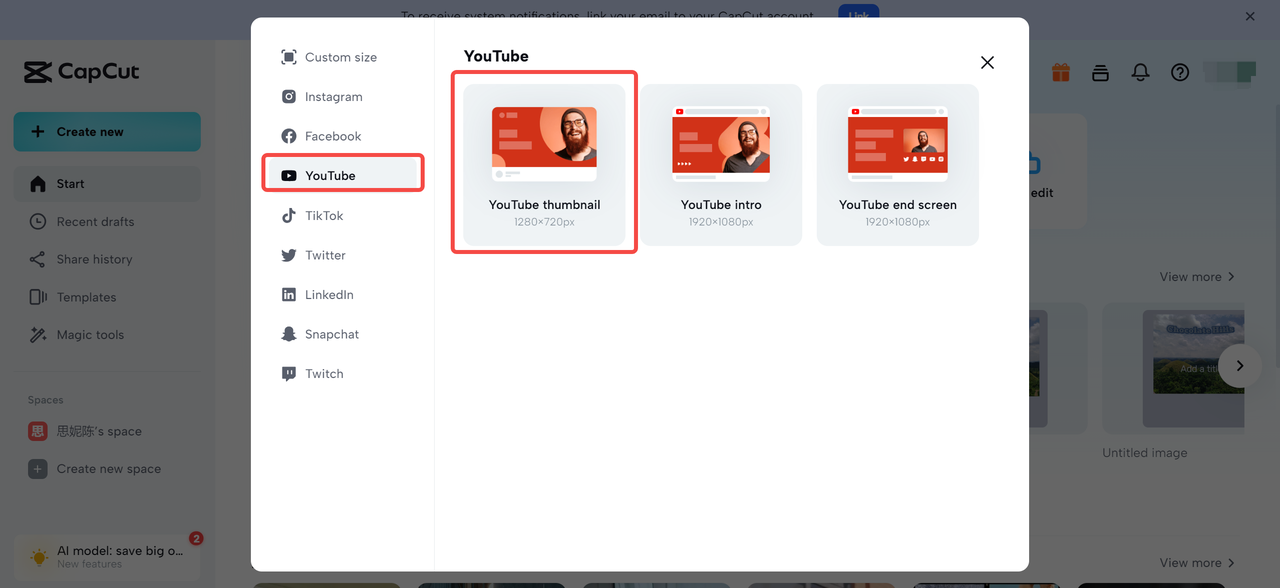Open Recent drafts

coord(107,222)
